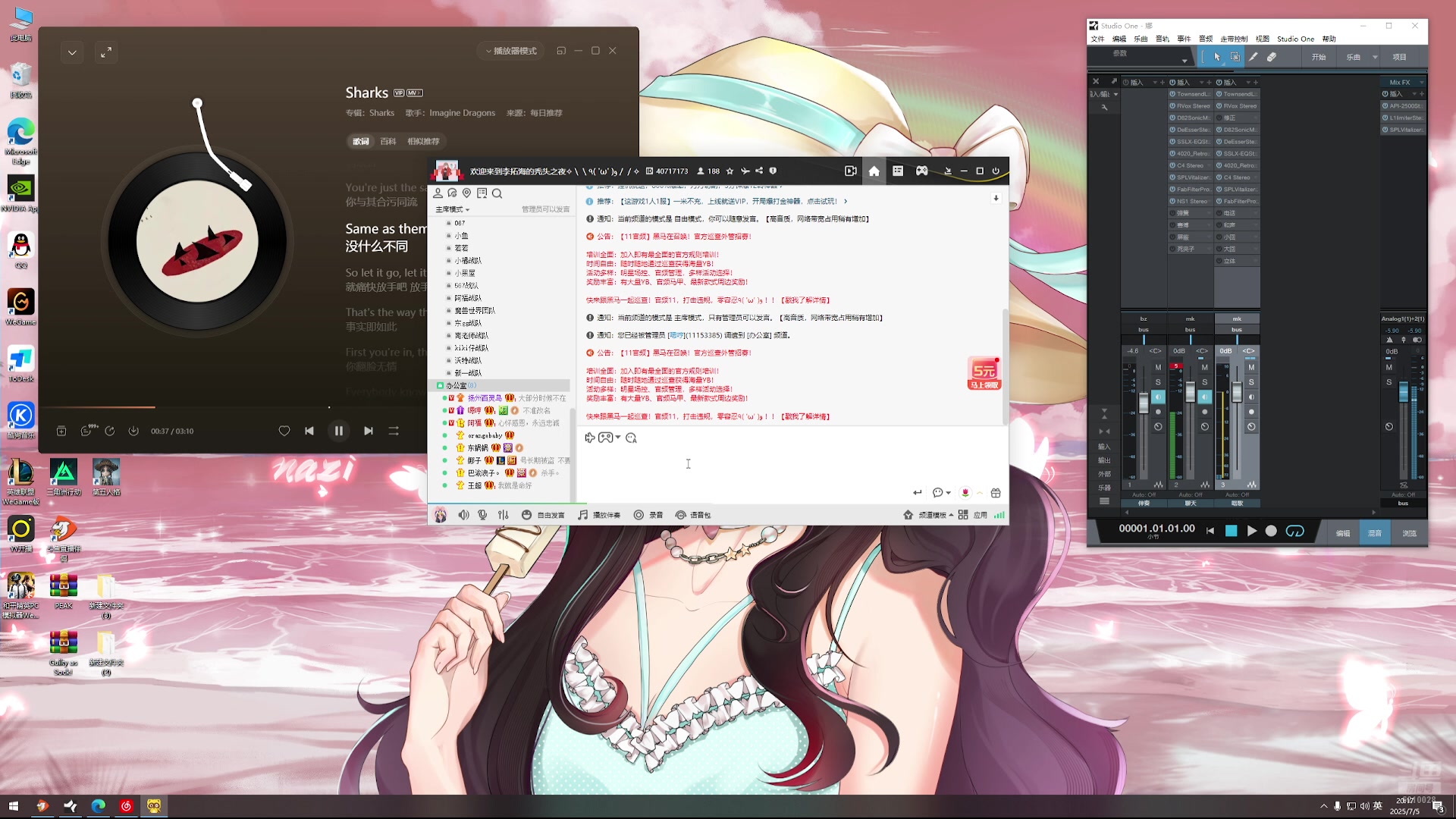1456x819 pixels.
Task: Open YY audio tuning settings icon
Action: (x=503, y=515)
